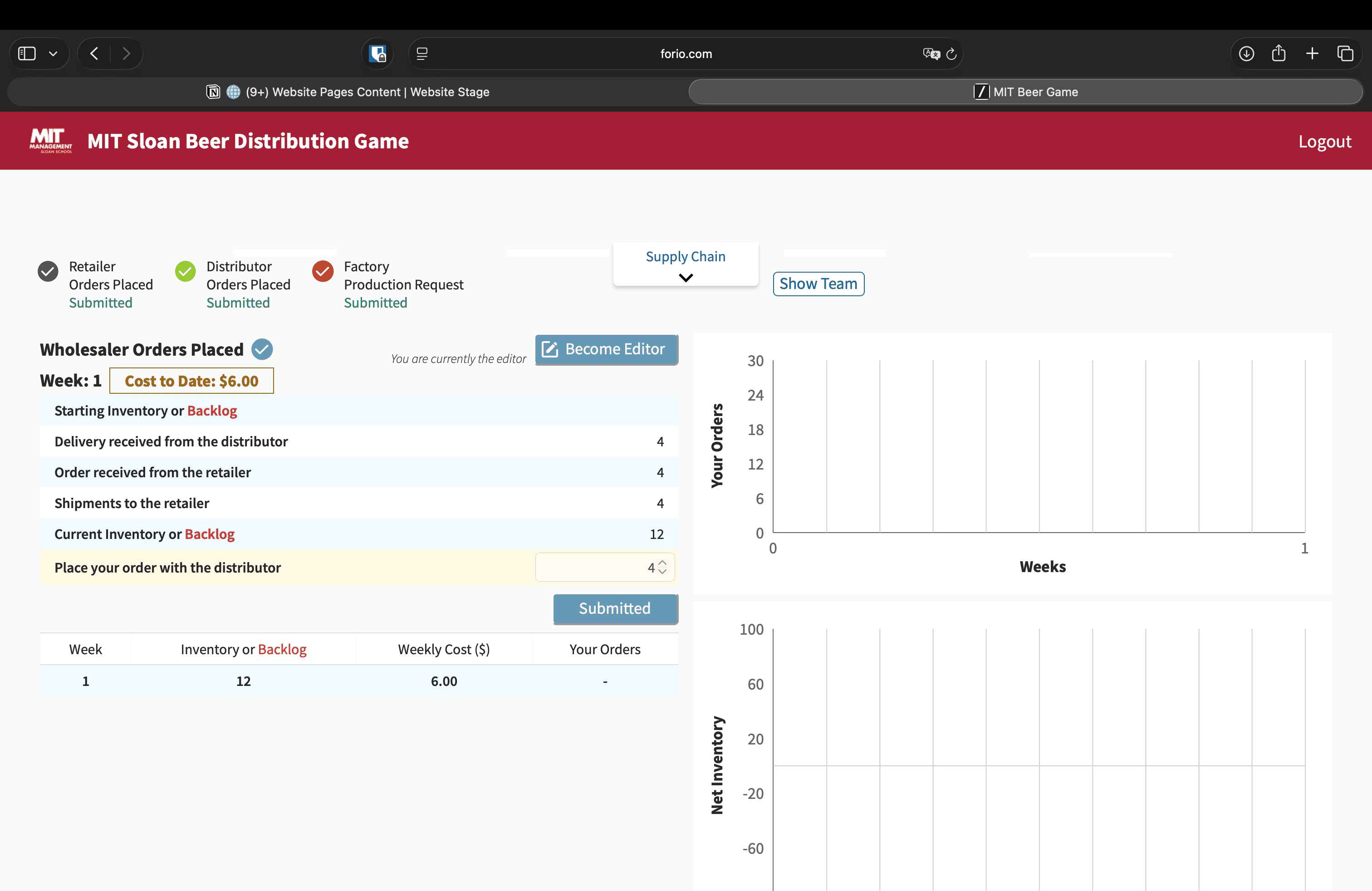Click the Share icon in the toolbar
Viewport: 1372px width, 891px height.
(1279, 54)
